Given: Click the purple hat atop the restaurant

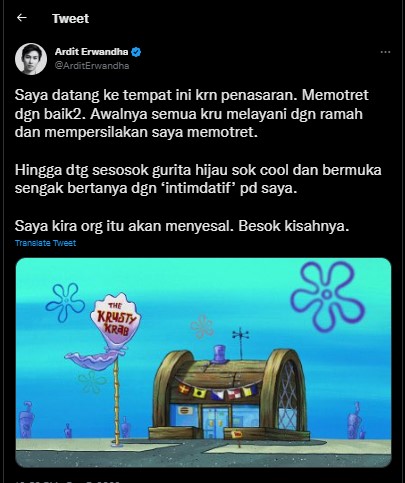Looking at the screenshot, I should tap(220, 354).
